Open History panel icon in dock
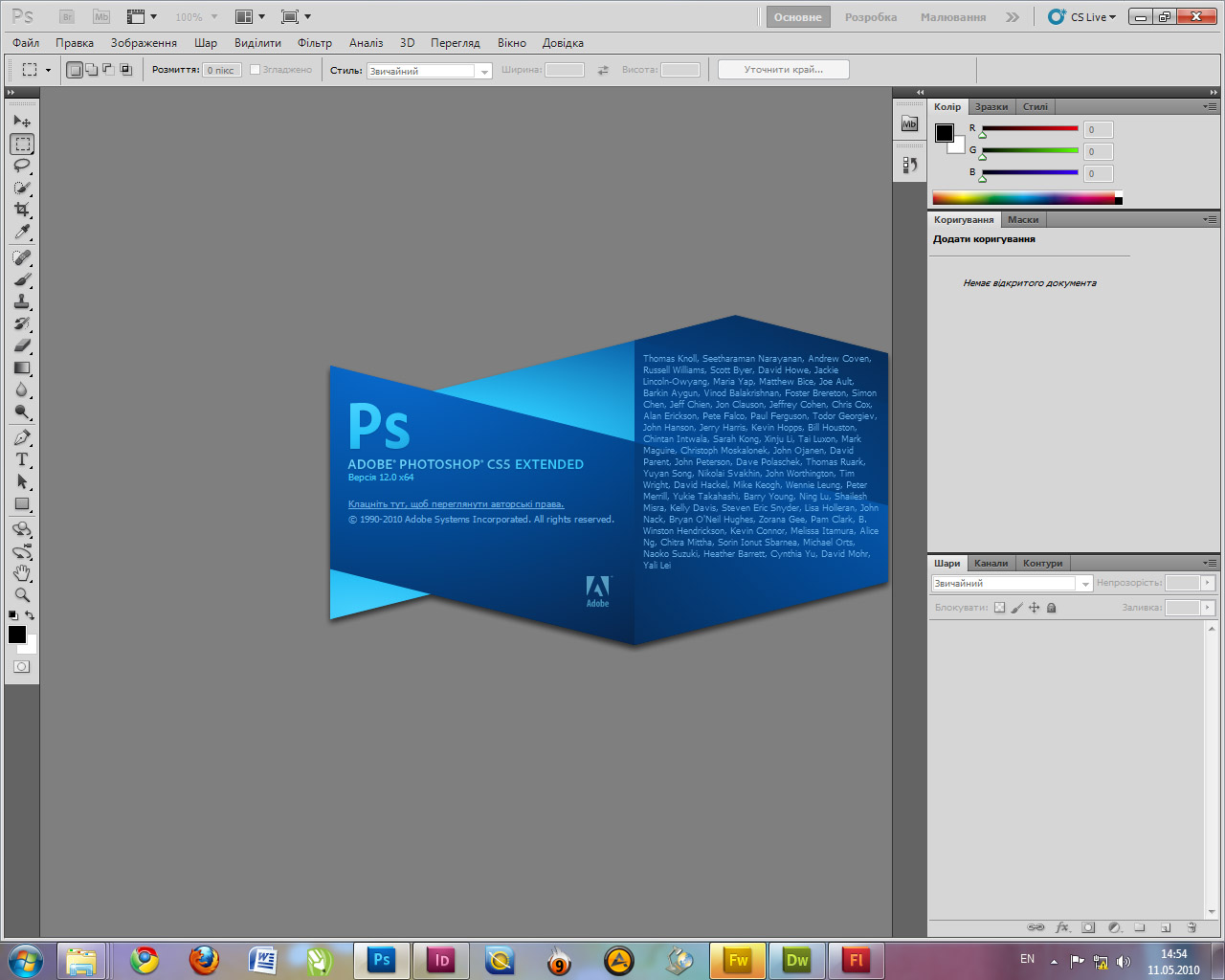The image size is (1225, 980). (909, 165)
